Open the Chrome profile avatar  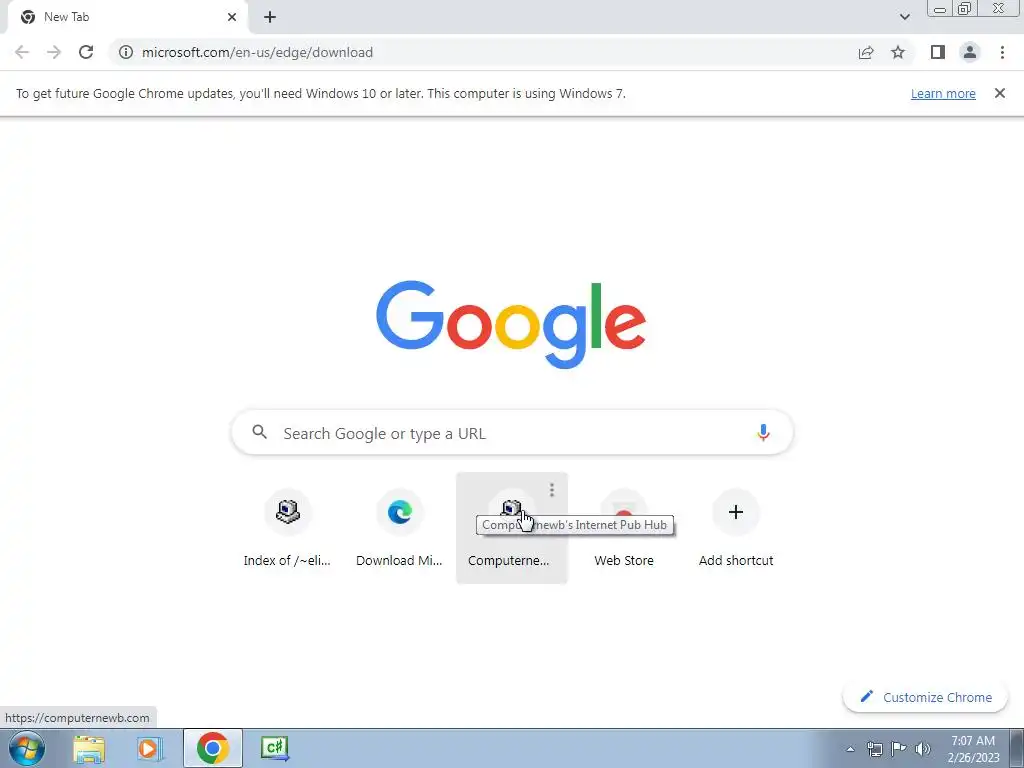click(970, 52)
